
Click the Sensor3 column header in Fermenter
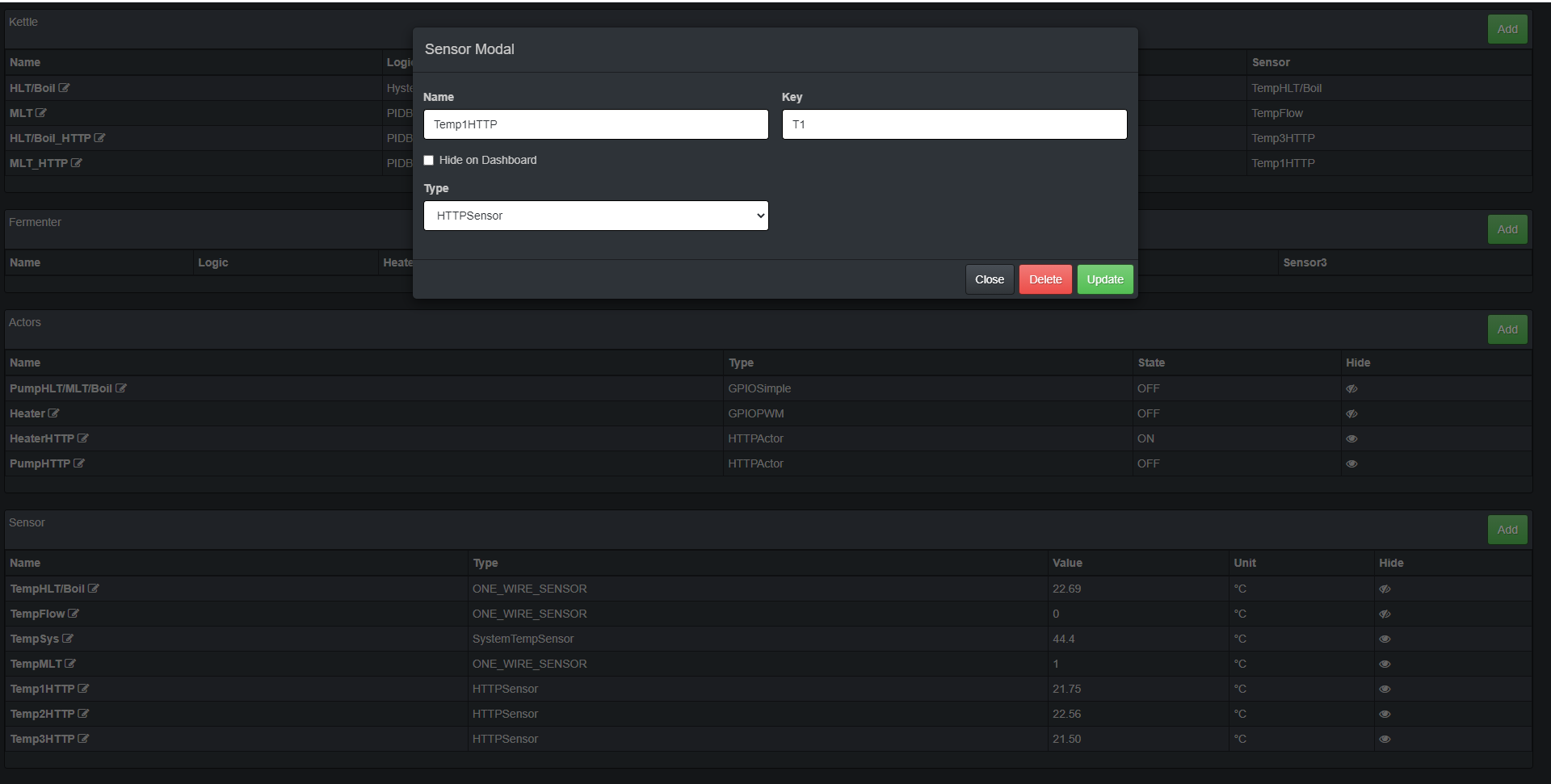(1305, 262)
